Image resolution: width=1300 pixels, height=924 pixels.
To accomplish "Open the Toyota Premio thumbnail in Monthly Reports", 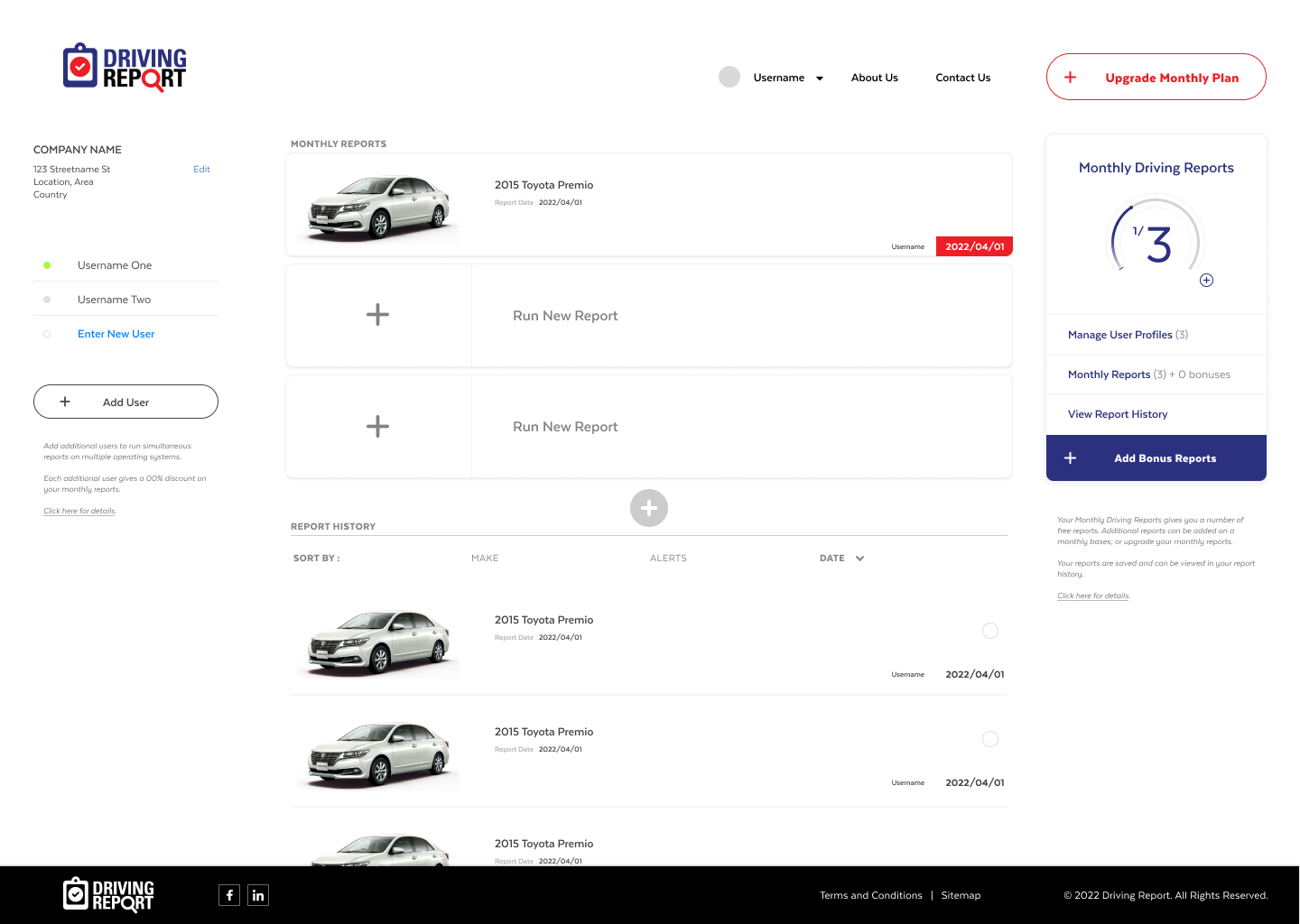I will click(379, 207).
